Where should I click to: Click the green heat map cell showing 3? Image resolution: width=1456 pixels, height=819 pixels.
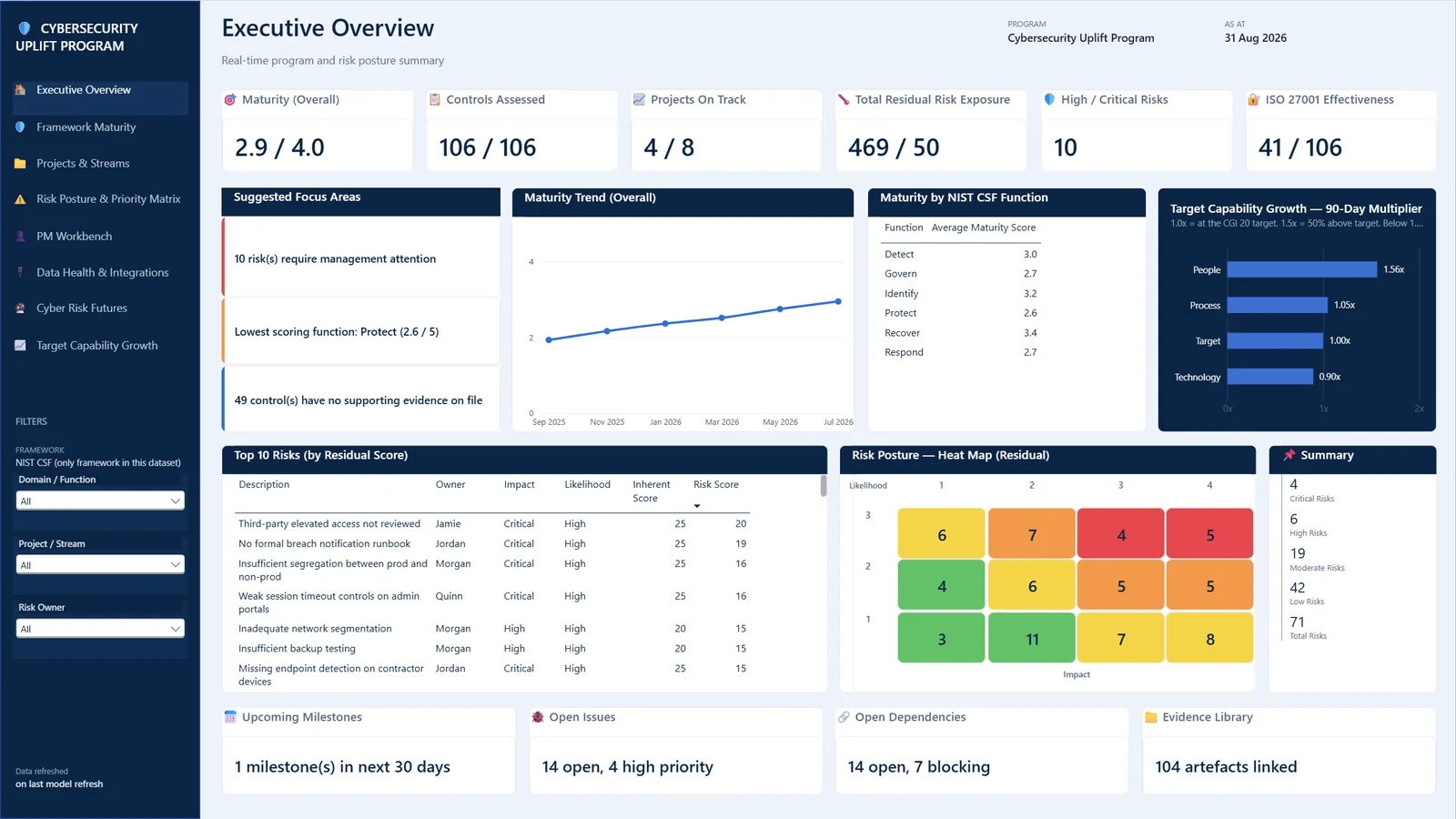[x=942, y=639]
